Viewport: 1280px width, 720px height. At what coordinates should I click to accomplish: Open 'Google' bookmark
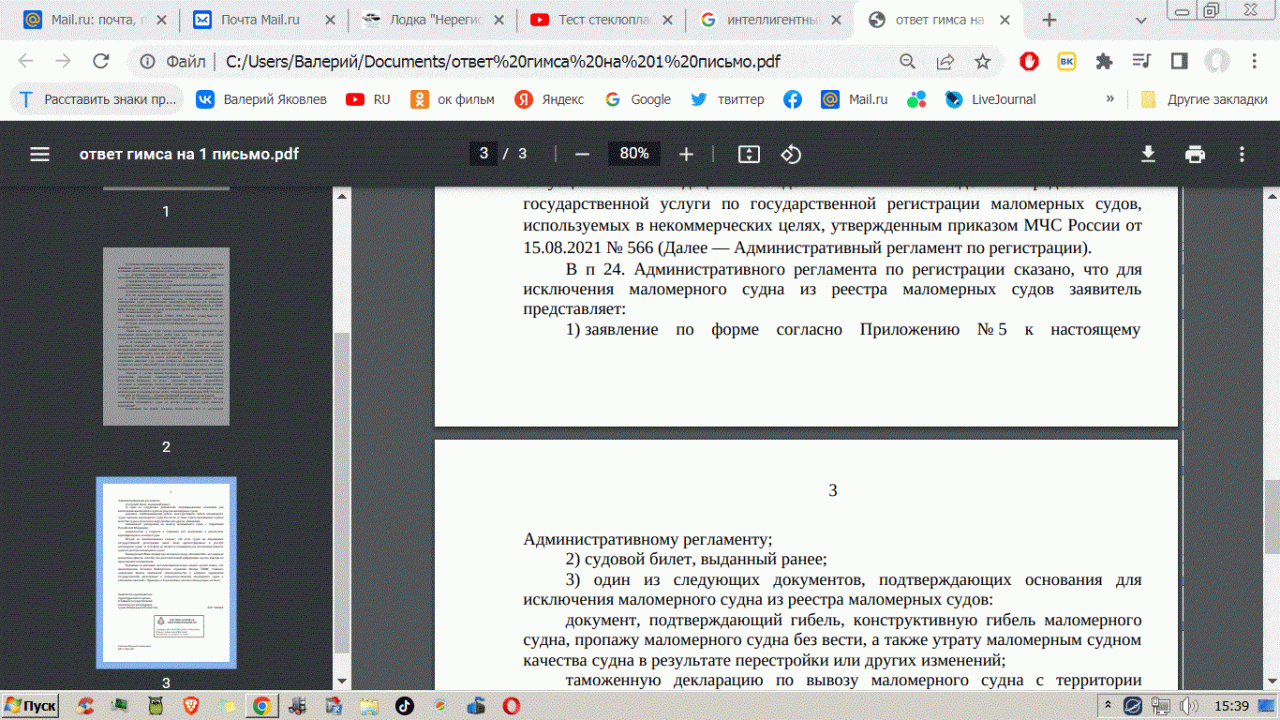point(637,99)
